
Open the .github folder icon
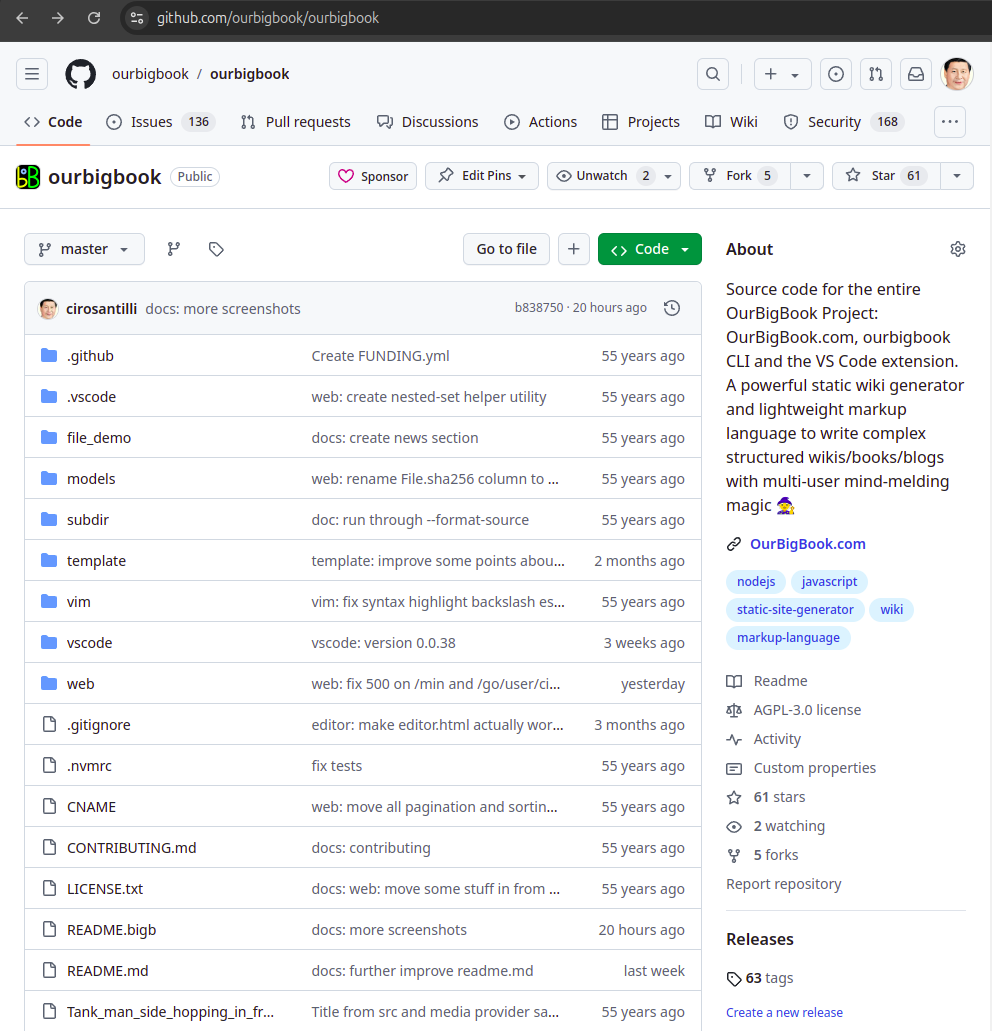pos(49,356)
